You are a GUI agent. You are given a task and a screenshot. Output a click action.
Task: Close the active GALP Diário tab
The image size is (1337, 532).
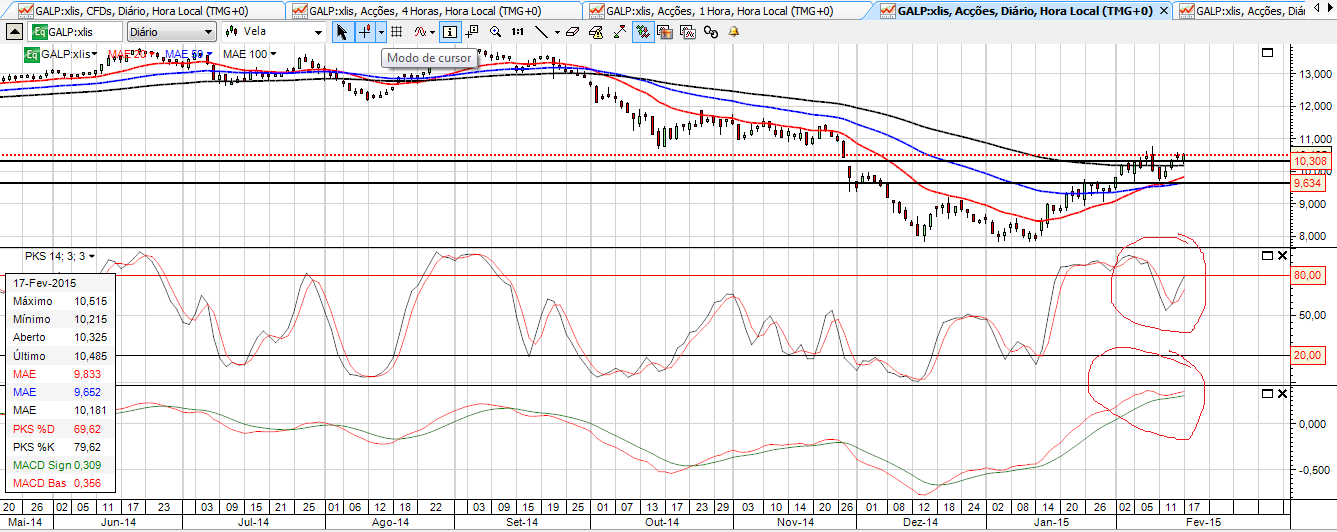(1166, 10)
